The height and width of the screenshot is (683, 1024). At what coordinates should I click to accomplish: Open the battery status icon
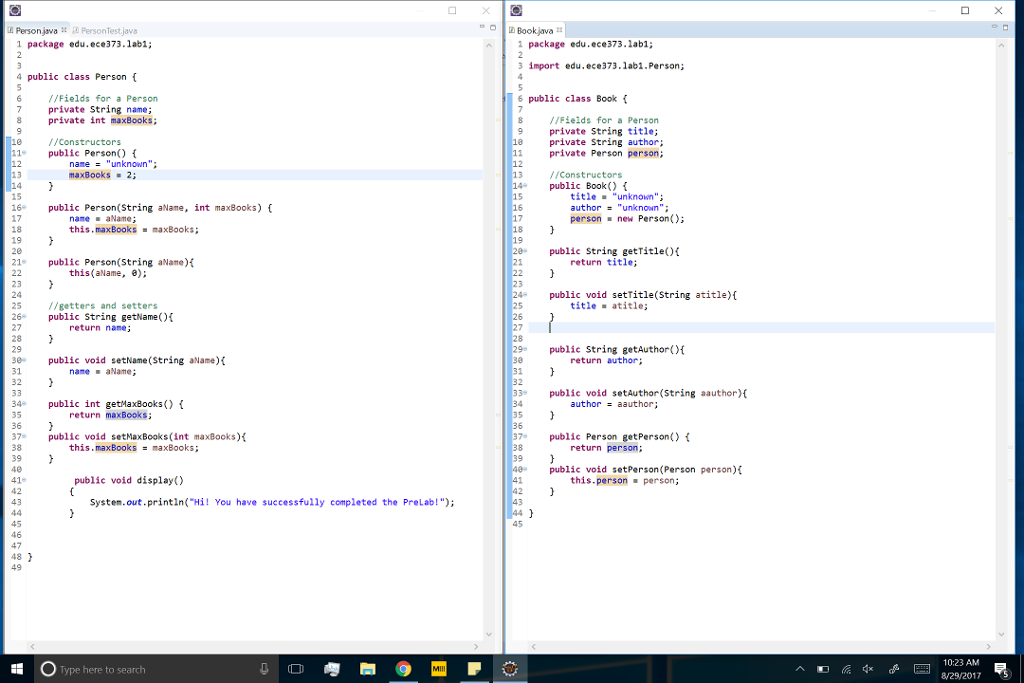(x=822, y=668)
